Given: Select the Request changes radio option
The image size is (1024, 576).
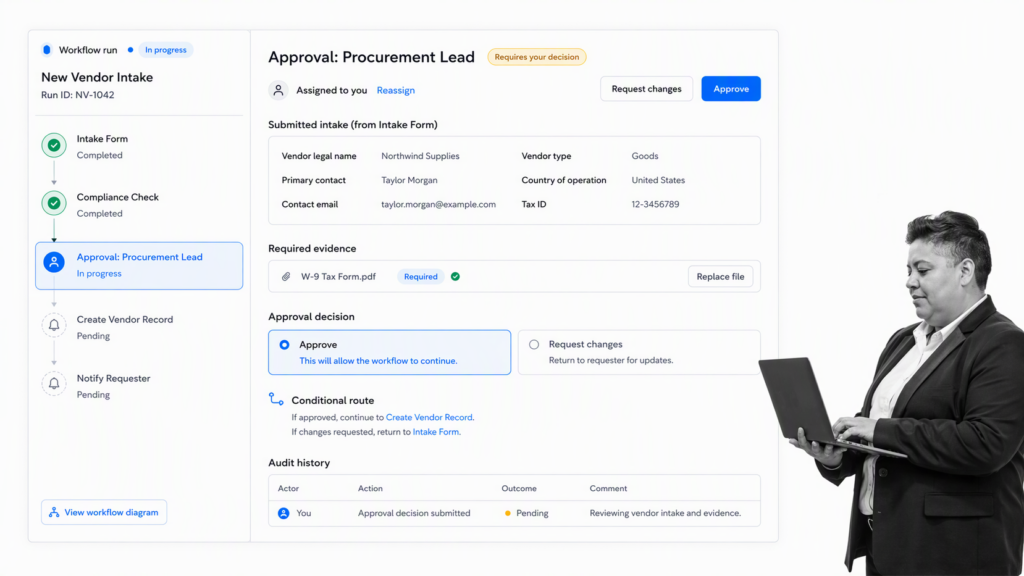Looking at the screenshot, I should pyautogui.click(x=534, y=344).
